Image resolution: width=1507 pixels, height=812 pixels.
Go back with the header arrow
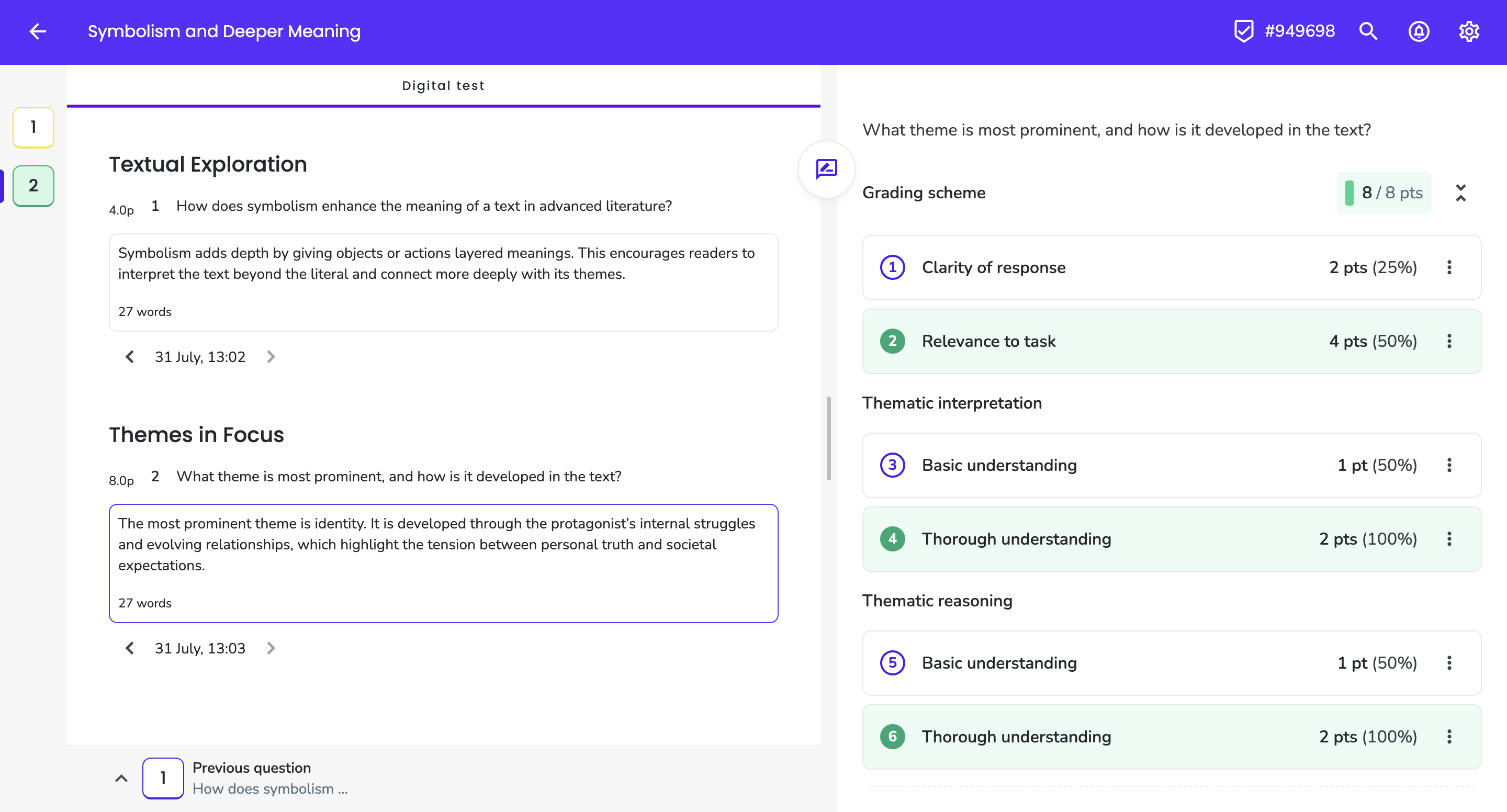(38, 31)
